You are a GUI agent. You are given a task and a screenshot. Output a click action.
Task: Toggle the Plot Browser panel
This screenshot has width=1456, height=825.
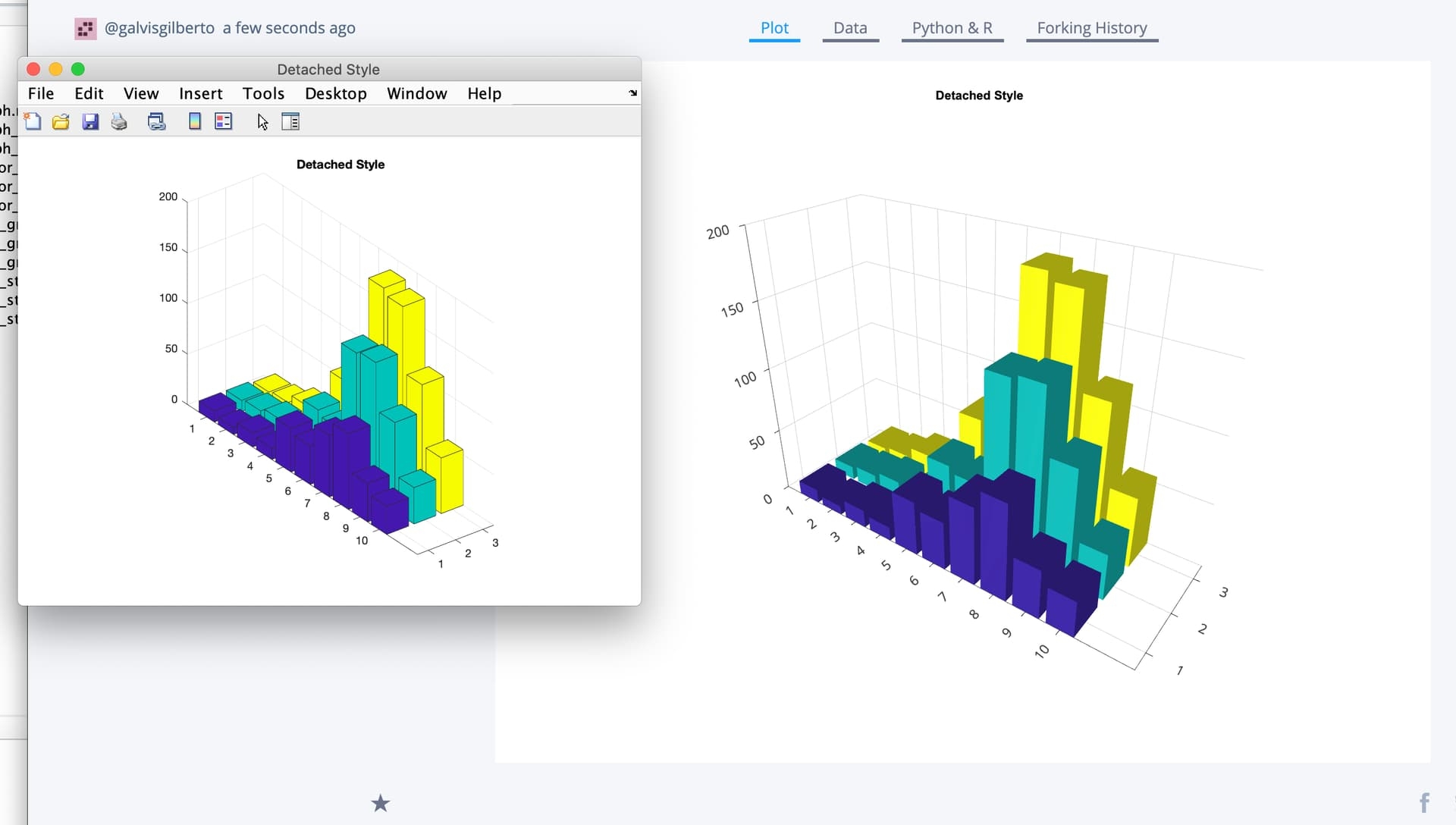[x=290, y=121]
